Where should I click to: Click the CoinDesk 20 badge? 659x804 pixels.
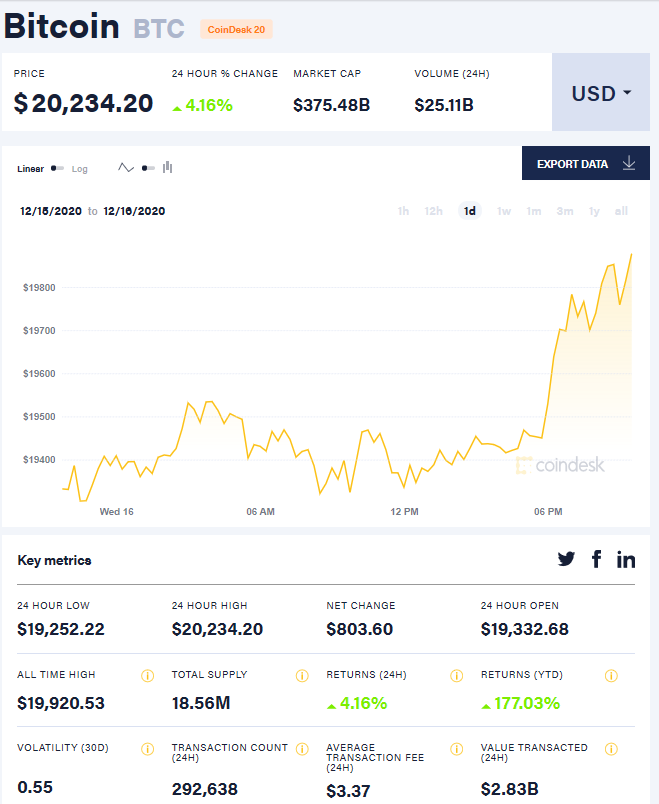[236, 30]
